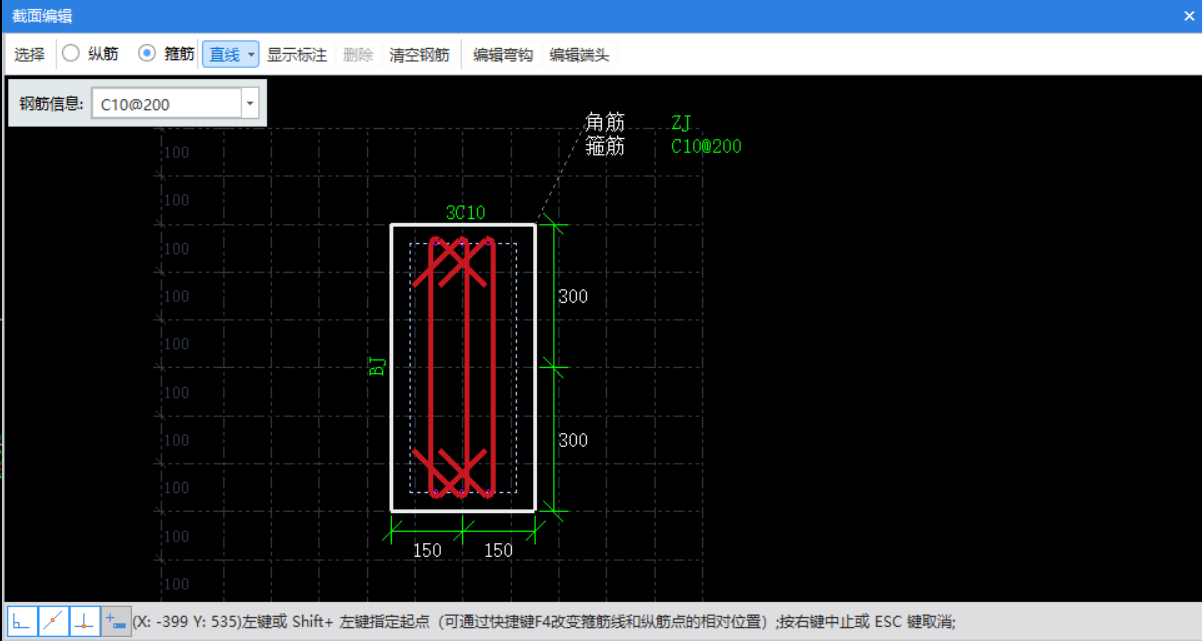
Task: Toggle the perpendicular foot snap icon
Action: (x=85, y=621)
